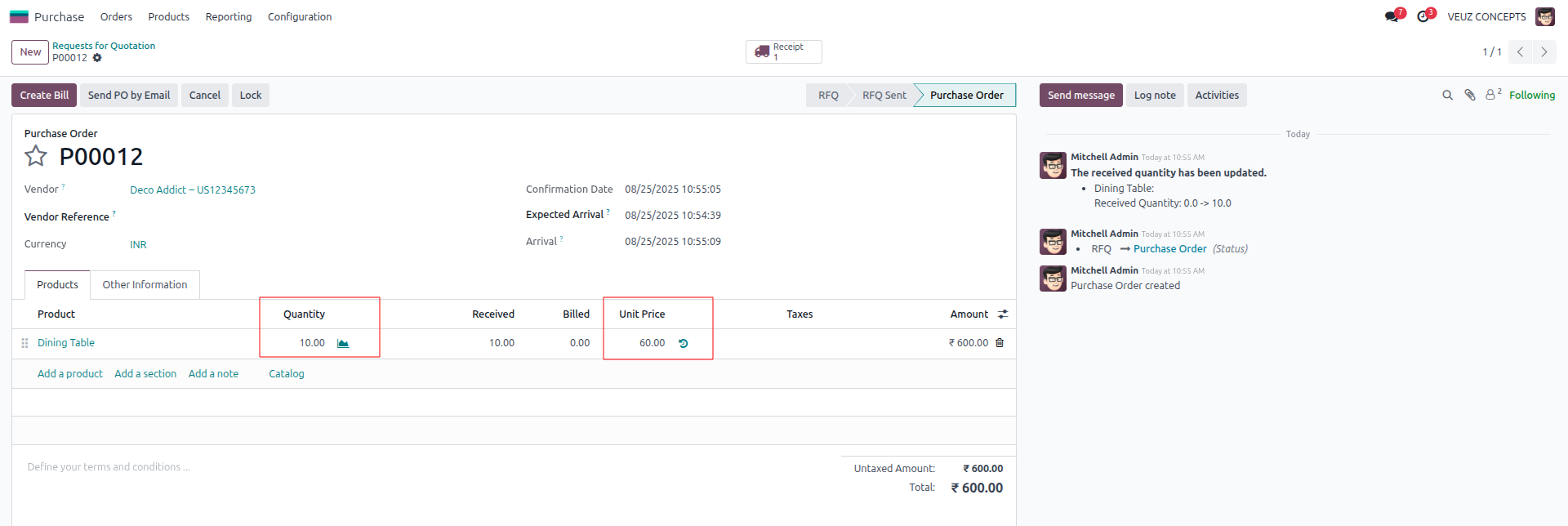
Task: Edit the Expected Arrival date field
Action: [x=673, y=216]
